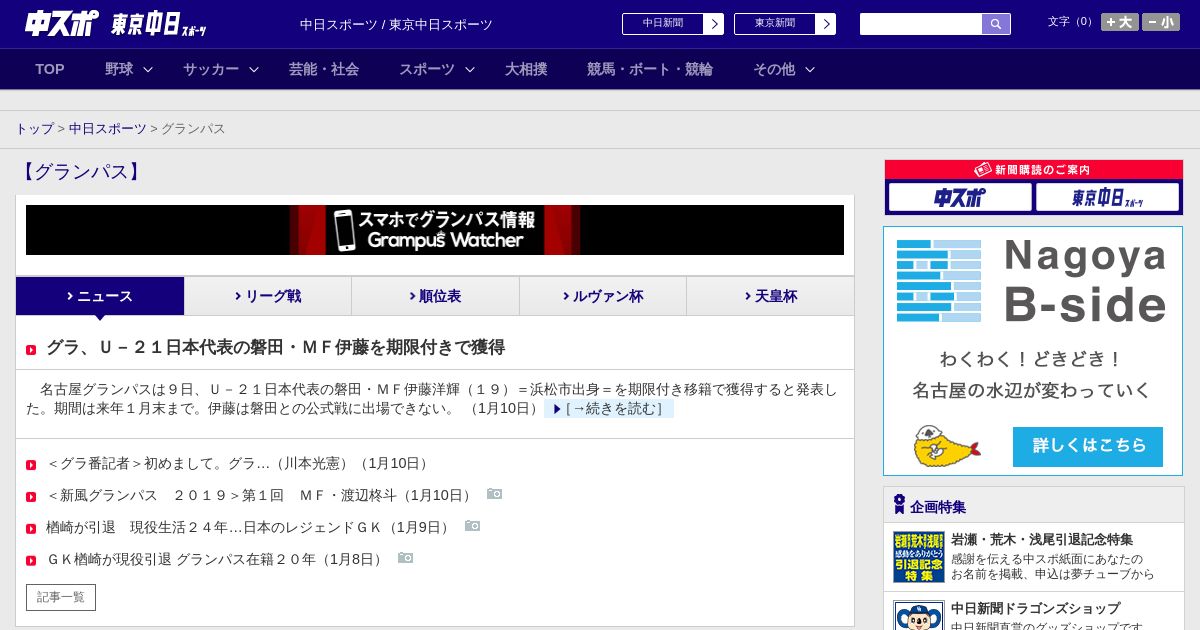Switch to the リーグ戦 tab
Screen dimensions: 1200x630
point(268,296)
